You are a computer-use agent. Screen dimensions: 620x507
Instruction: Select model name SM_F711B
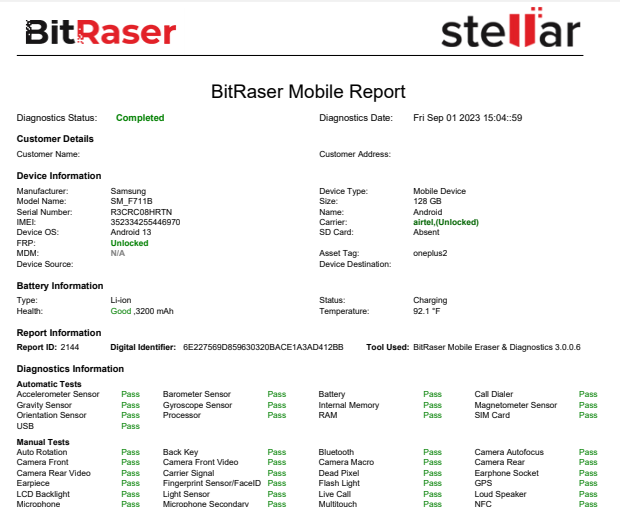coord(131,201)
